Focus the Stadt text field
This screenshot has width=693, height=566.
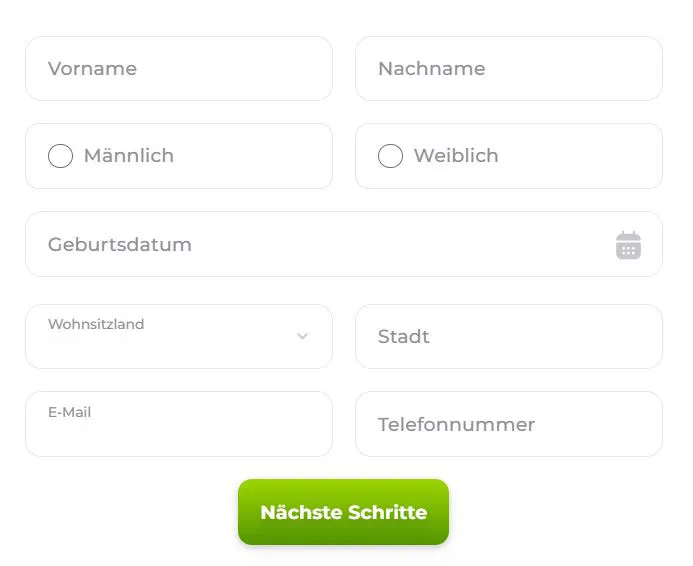[509, 336]
